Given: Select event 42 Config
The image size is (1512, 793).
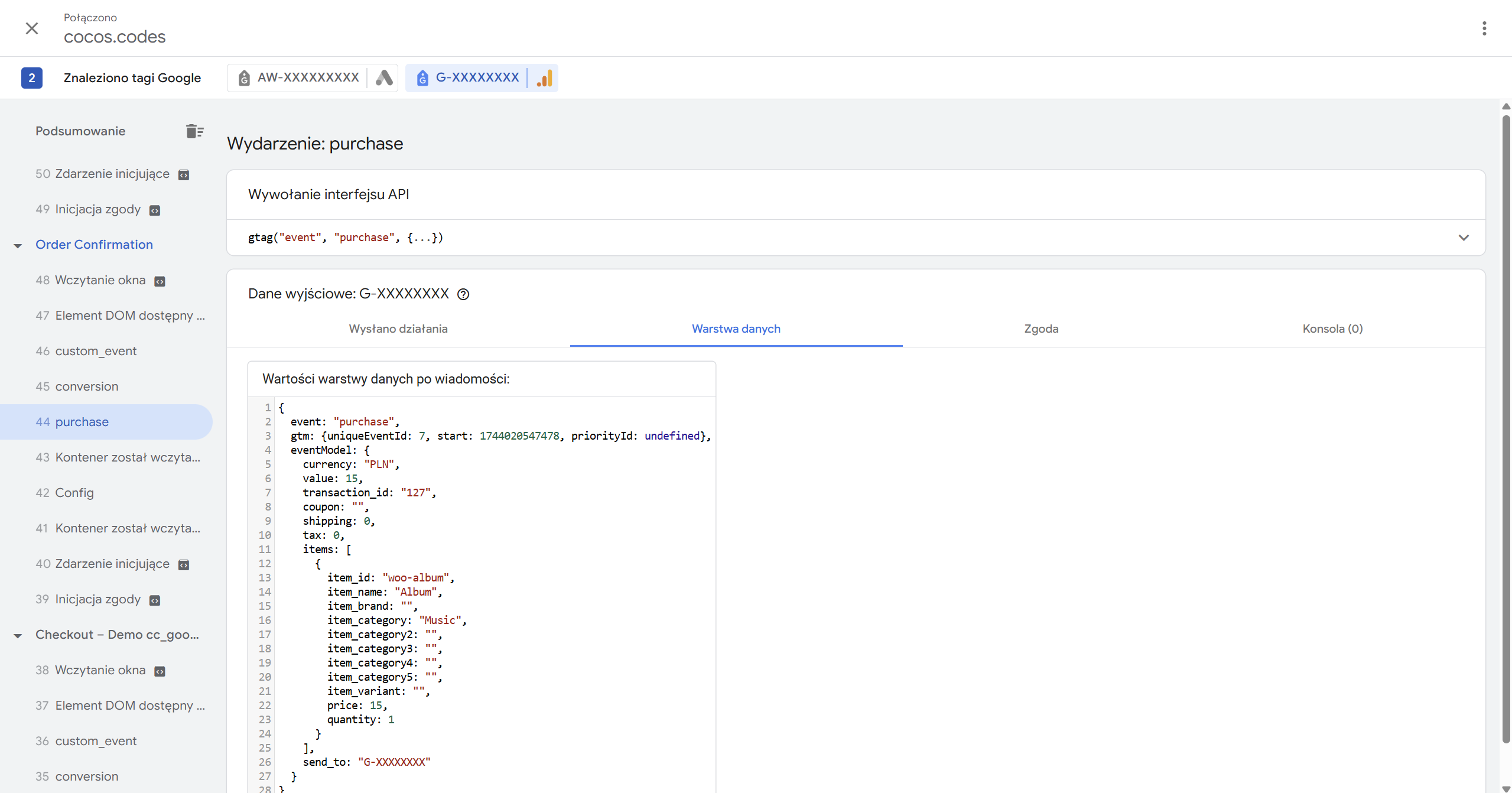Looking at the screenshot, I should tap(74, 493).
